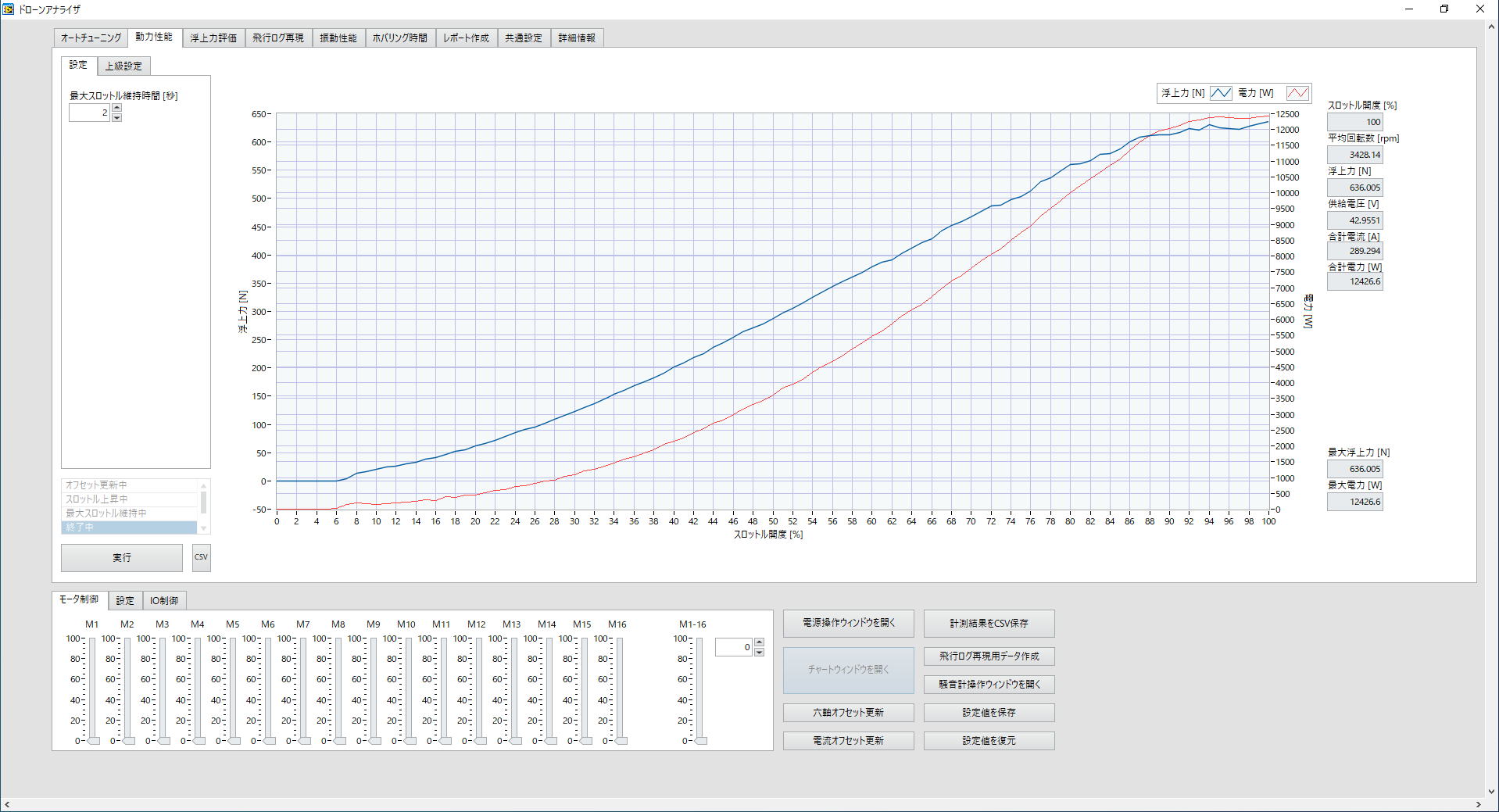
Task: Open the ホバリング時間 tab
Action: (400, 38)
